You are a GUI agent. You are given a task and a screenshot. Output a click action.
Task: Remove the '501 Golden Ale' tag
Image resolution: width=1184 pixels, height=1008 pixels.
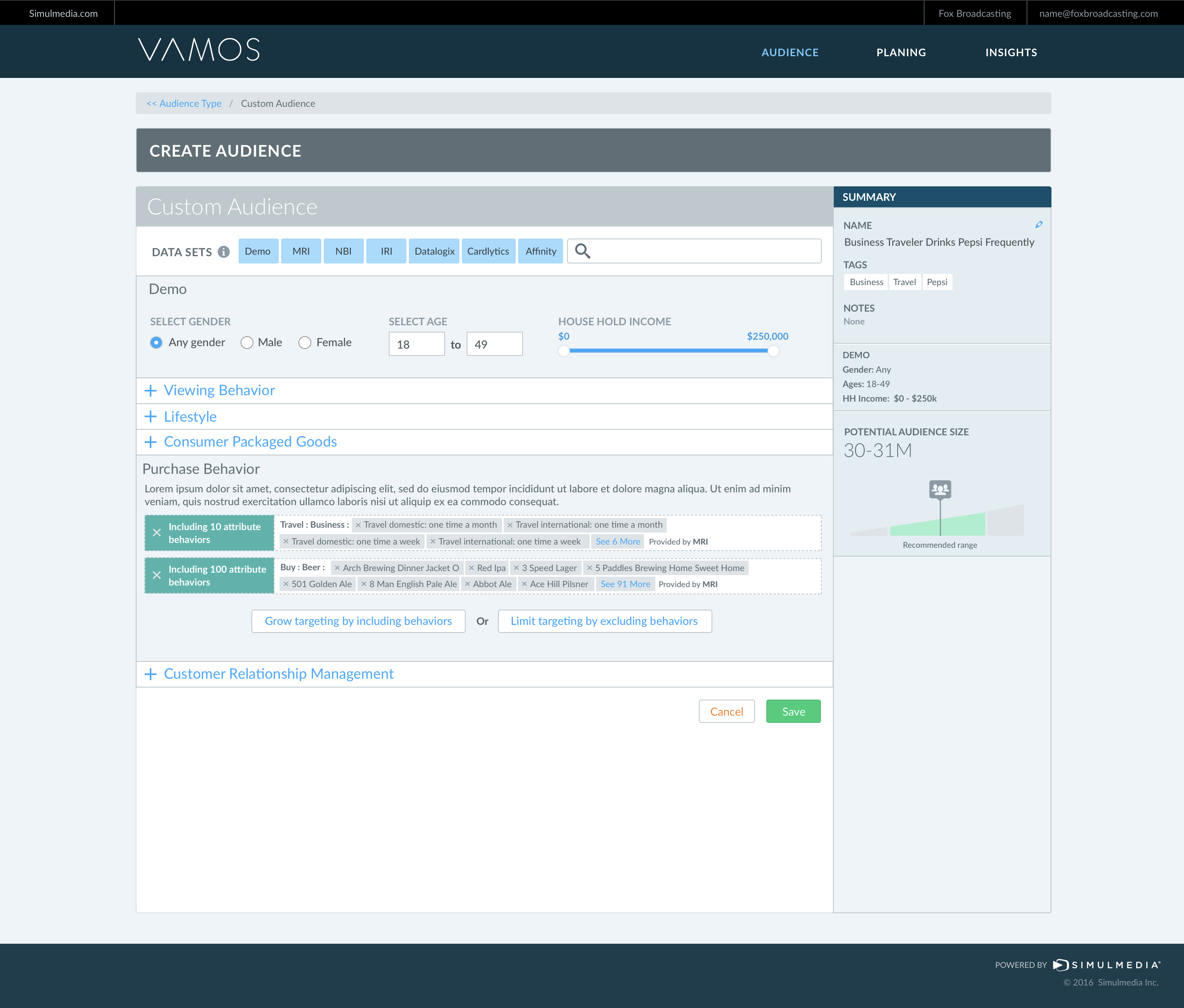point(286,584)
